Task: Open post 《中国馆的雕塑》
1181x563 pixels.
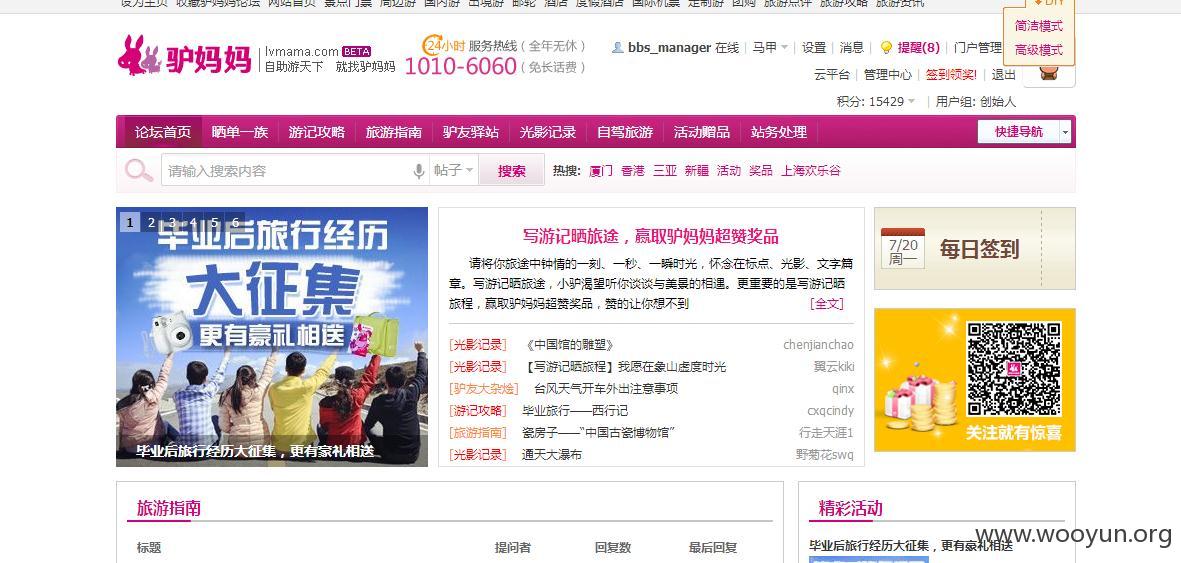Action: 571,345
